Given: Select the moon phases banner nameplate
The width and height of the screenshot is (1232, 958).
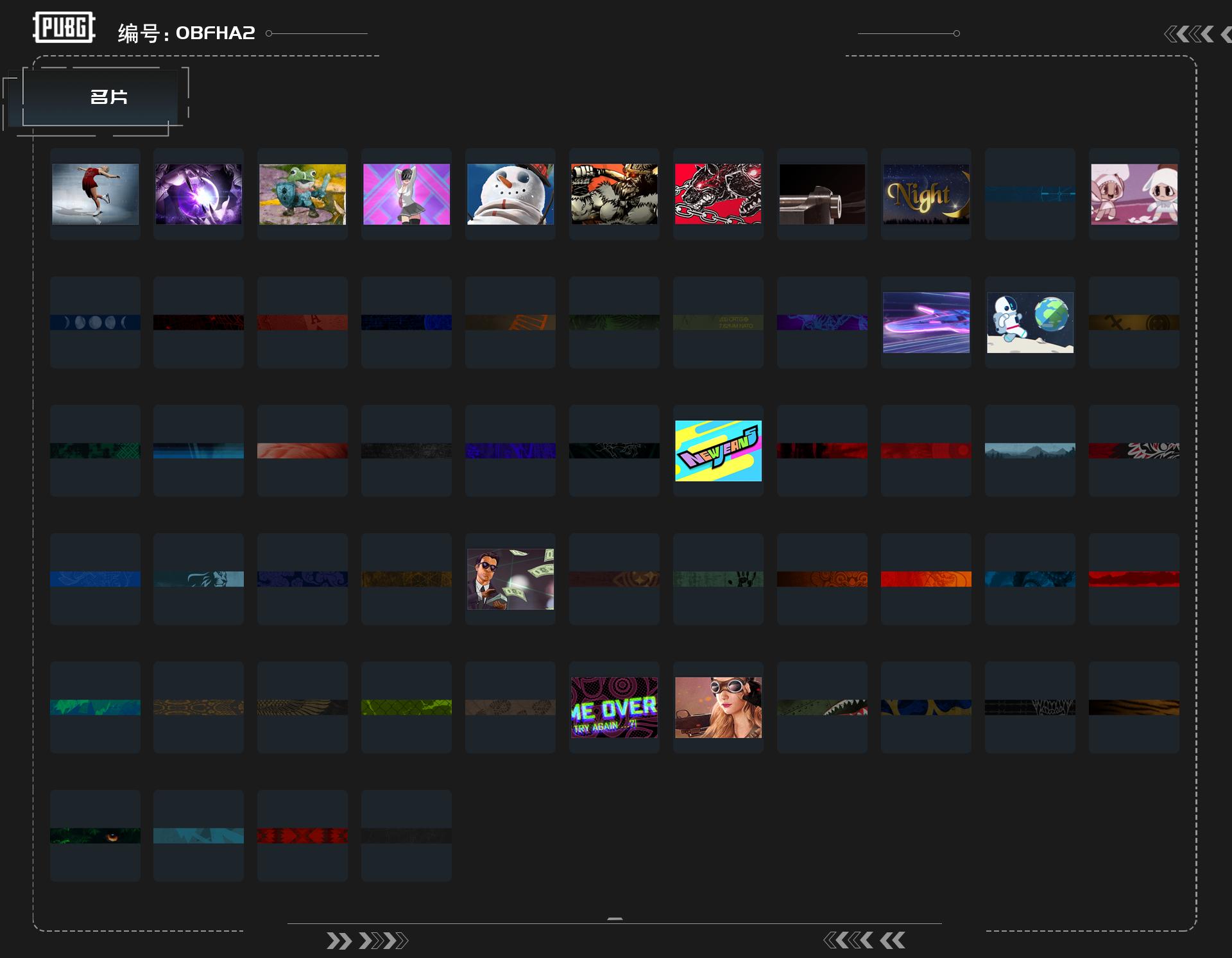Looking at the screenshot, I should point(95,322).
